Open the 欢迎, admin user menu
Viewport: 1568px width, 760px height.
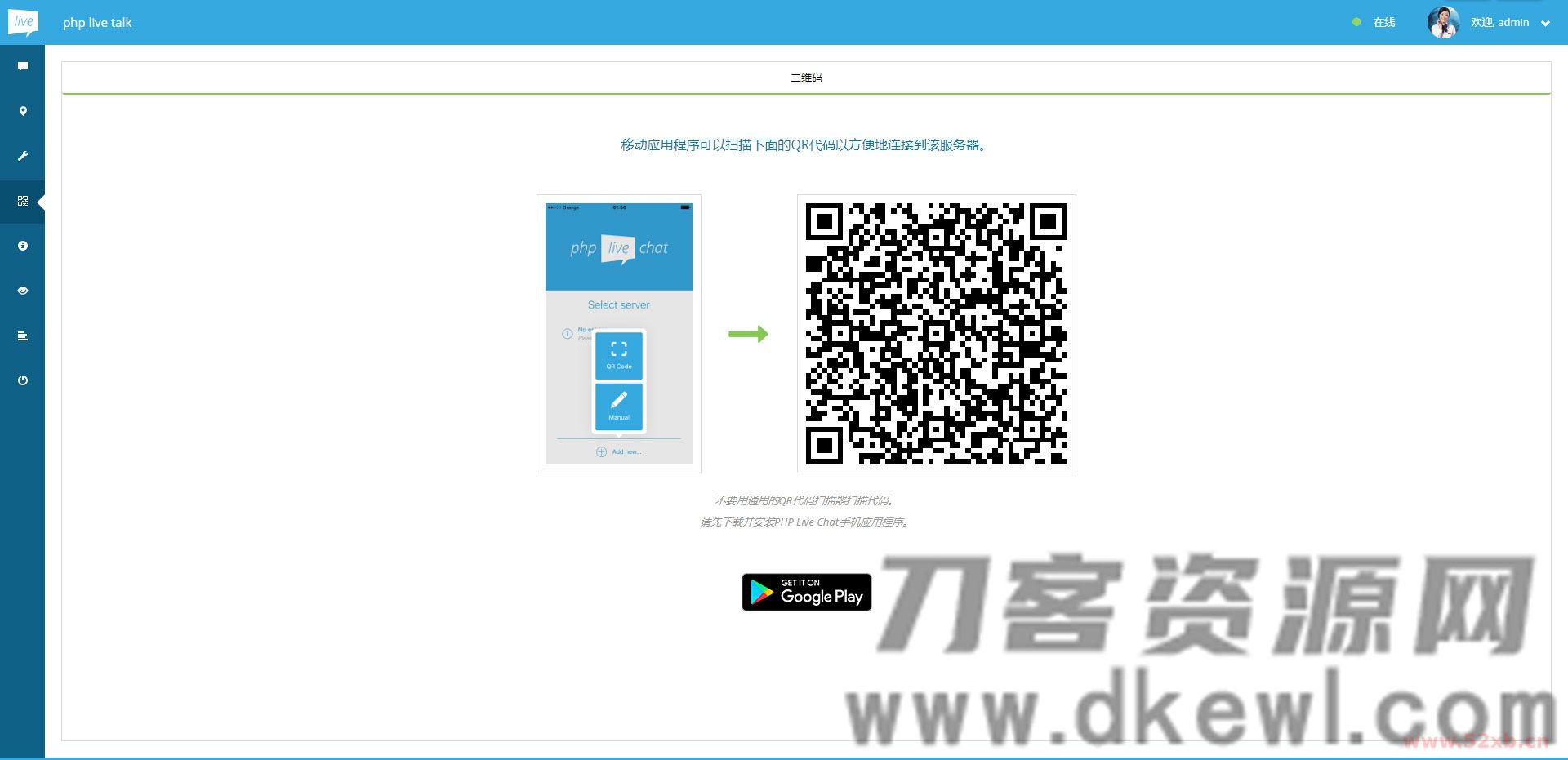[1499, 23]
